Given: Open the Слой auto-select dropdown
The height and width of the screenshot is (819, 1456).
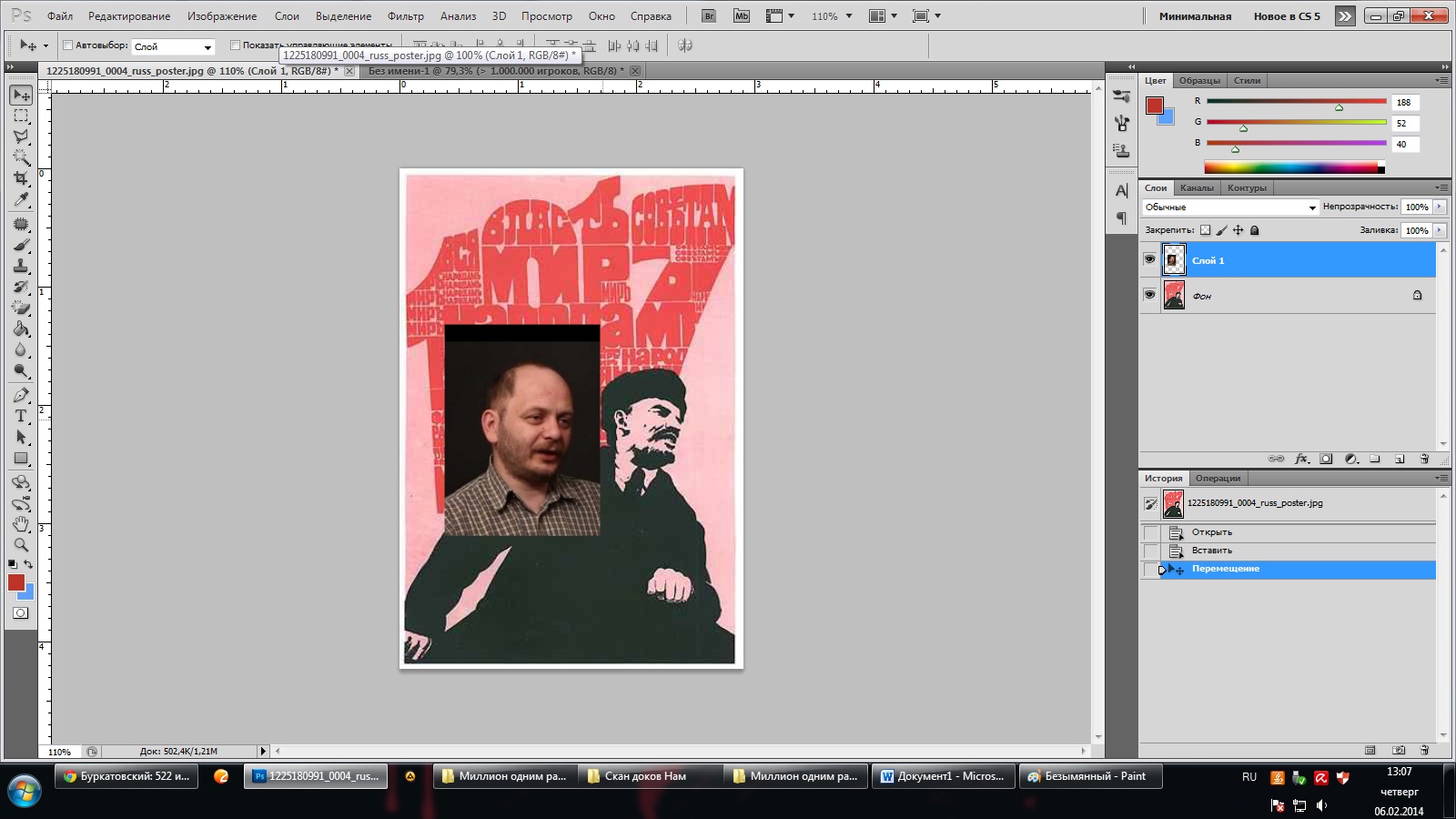Looking at the screenshot, I should (173, 46).
